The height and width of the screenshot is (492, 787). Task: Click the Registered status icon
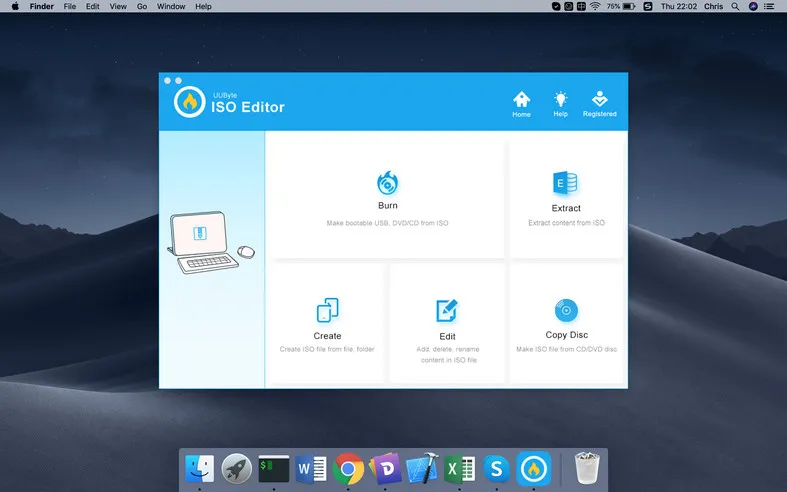[x=599, y=104]
